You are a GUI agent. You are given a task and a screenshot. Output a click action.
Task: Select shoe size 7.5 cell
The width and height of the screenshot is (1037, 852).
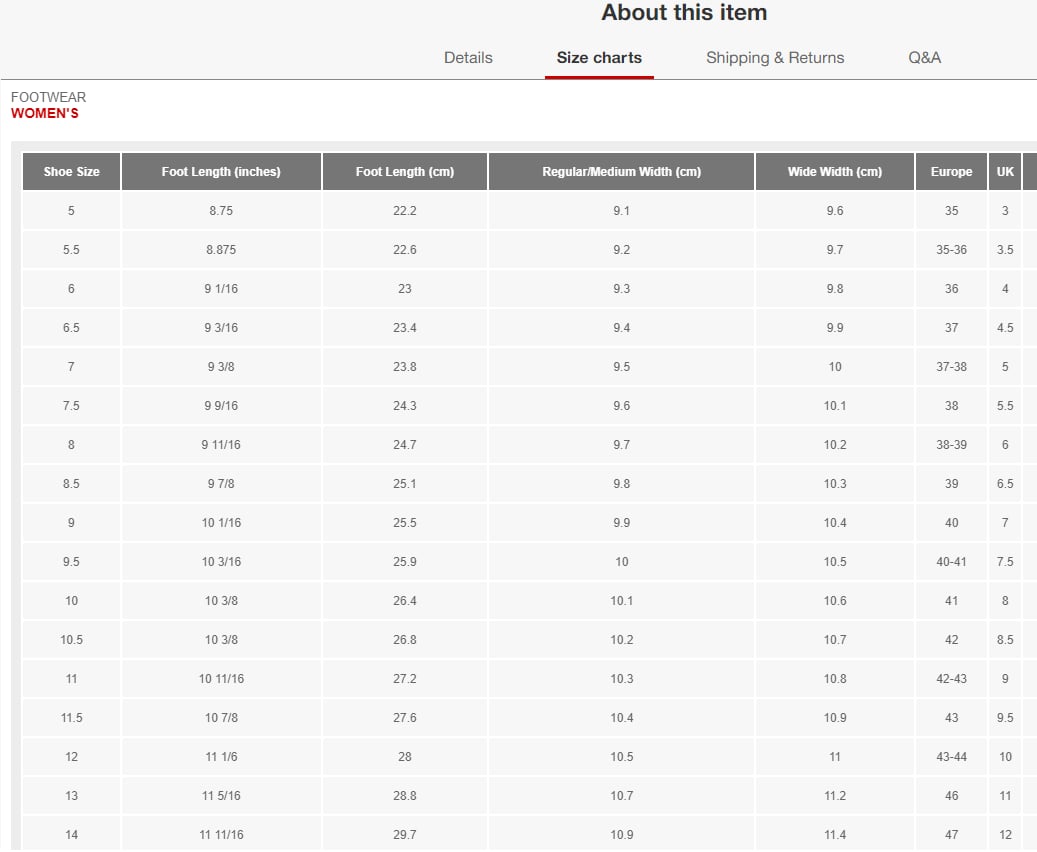pos(71,405)
